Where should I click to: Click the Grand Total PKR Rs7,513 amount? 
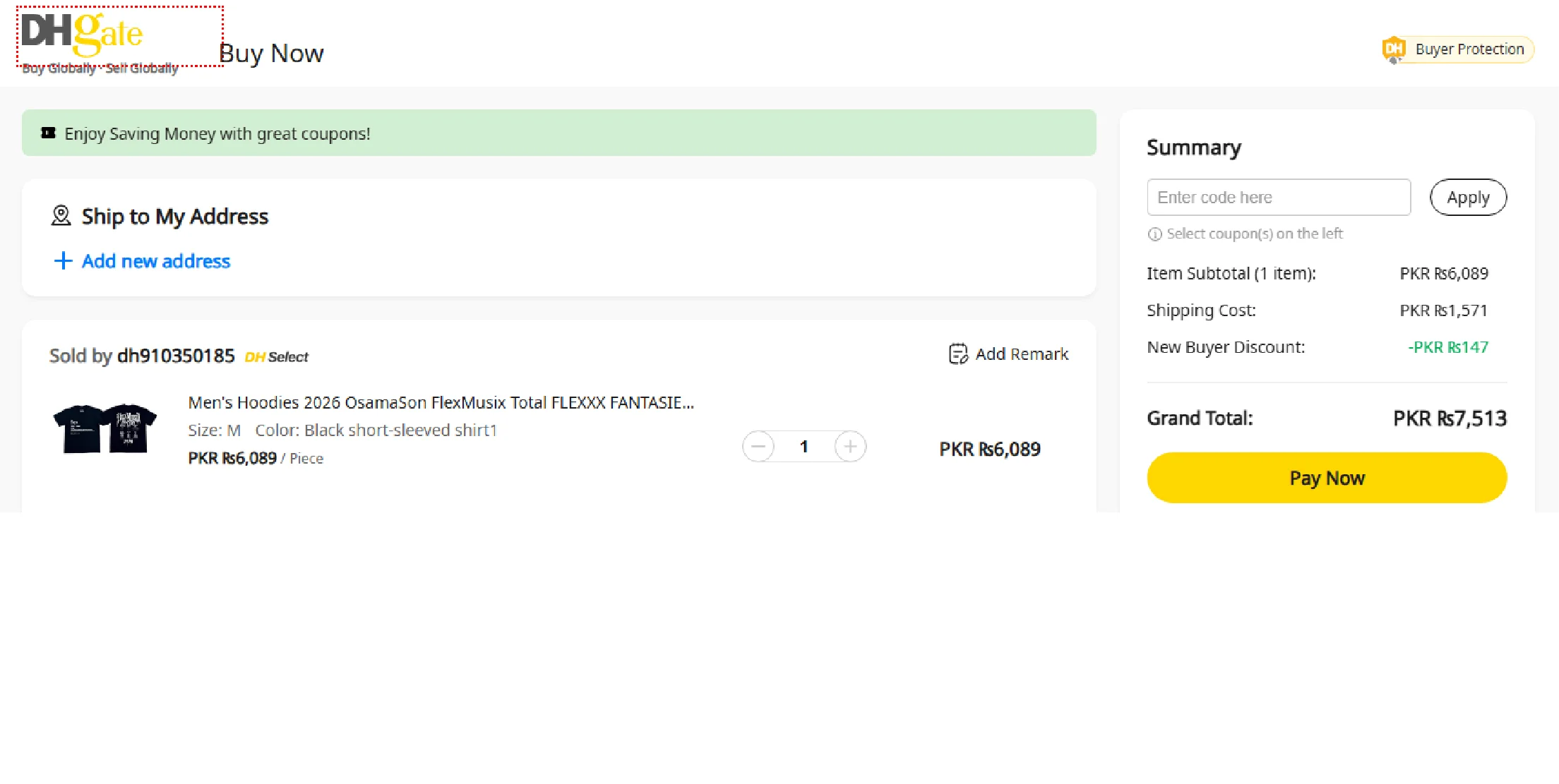1450,418
